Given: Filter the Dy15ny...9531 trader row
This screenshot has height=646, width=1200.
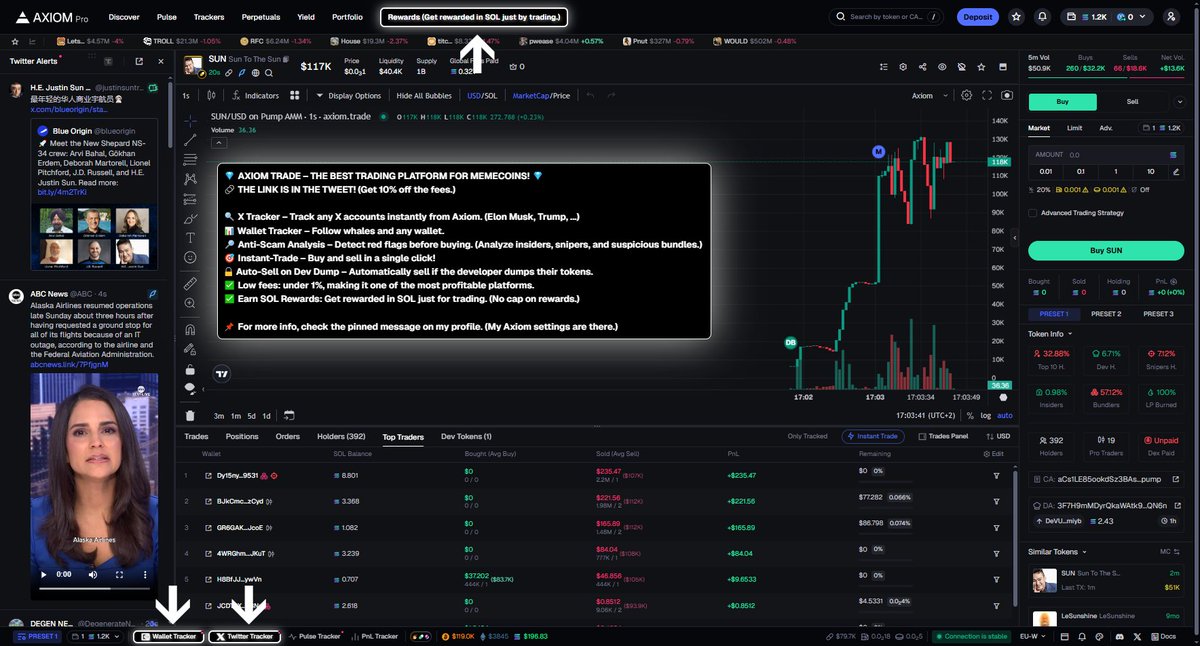Looking at the screenshot, I should pos(996,475).
